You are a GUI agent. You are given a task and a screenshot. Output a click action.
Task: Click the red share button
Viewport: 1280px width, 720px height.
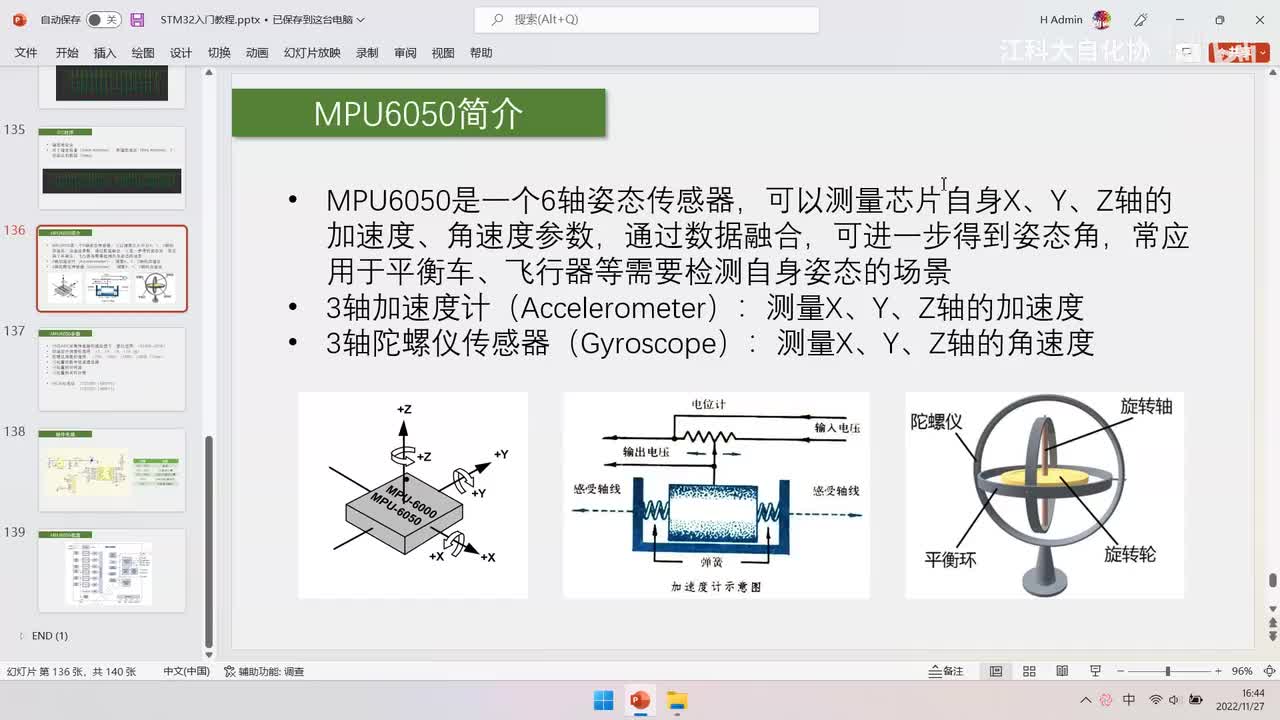point(1239,53)
